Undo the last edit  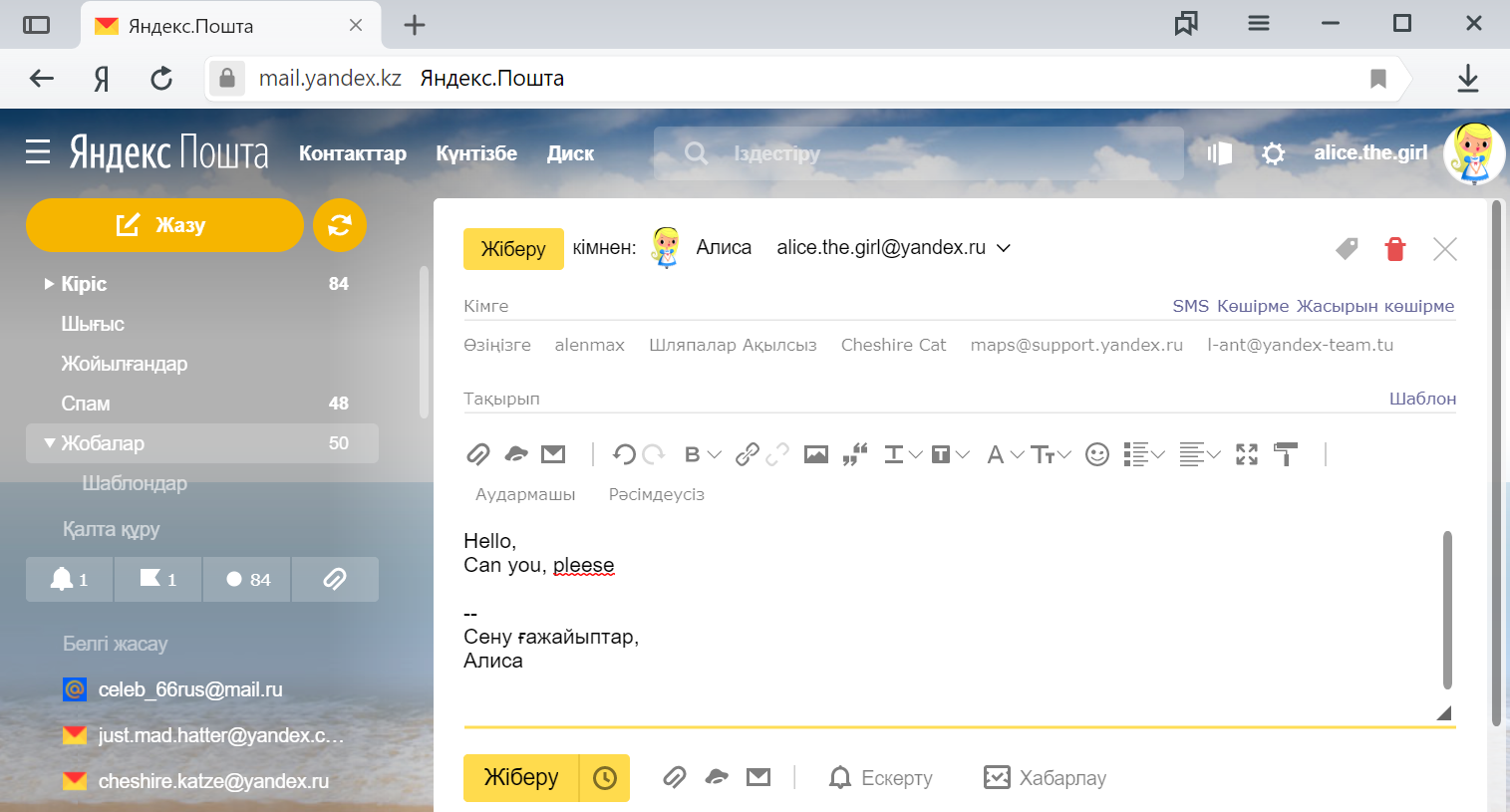tap(624, 454)
